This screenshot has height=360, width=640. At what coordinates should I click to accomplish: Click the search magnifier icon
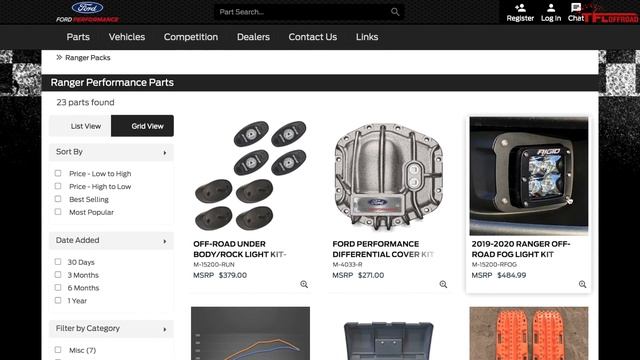tap(395, 12)
